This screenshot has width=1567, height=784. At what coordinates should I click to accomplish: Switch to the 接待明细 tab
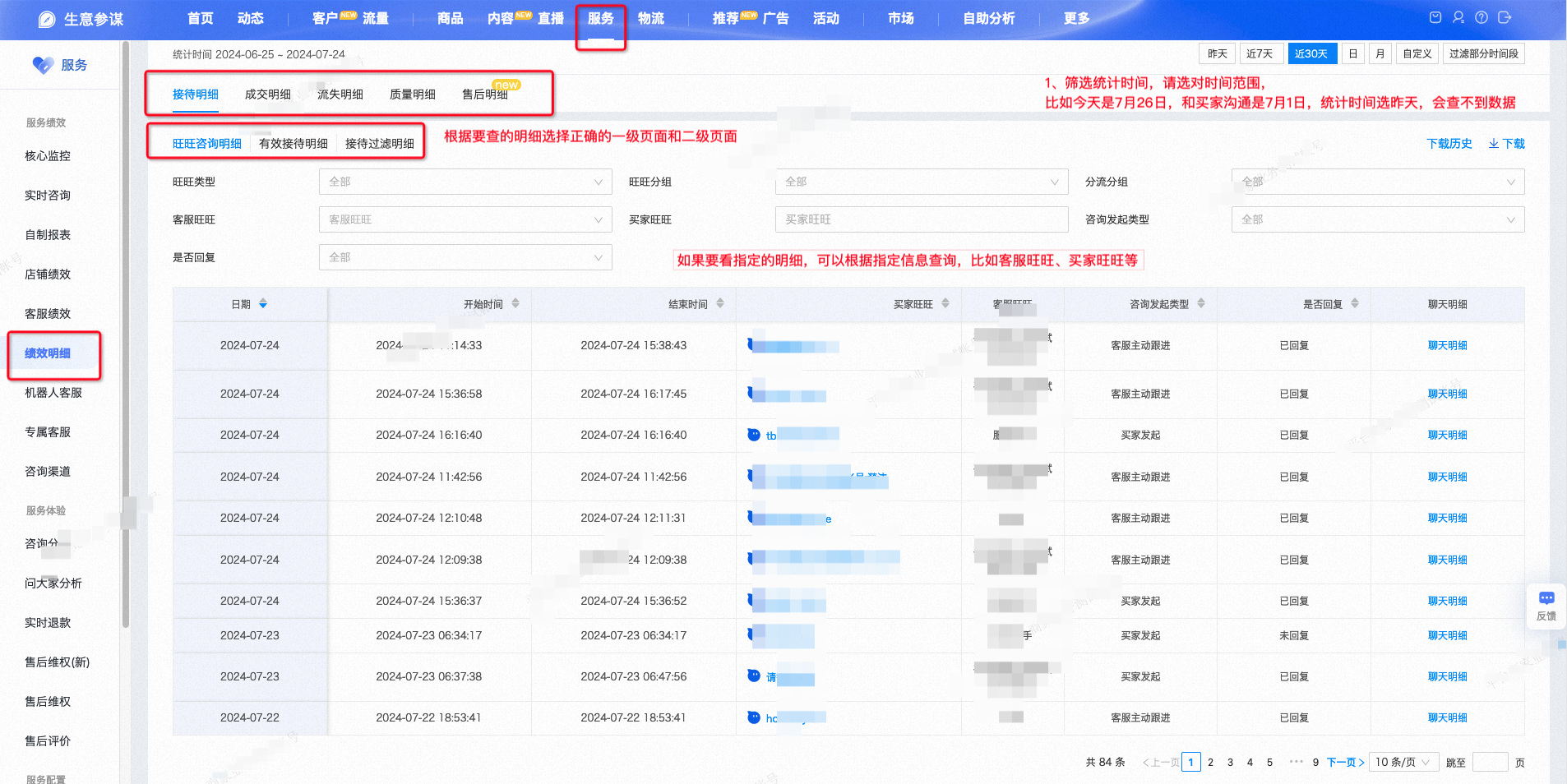[x=196, y=95]
